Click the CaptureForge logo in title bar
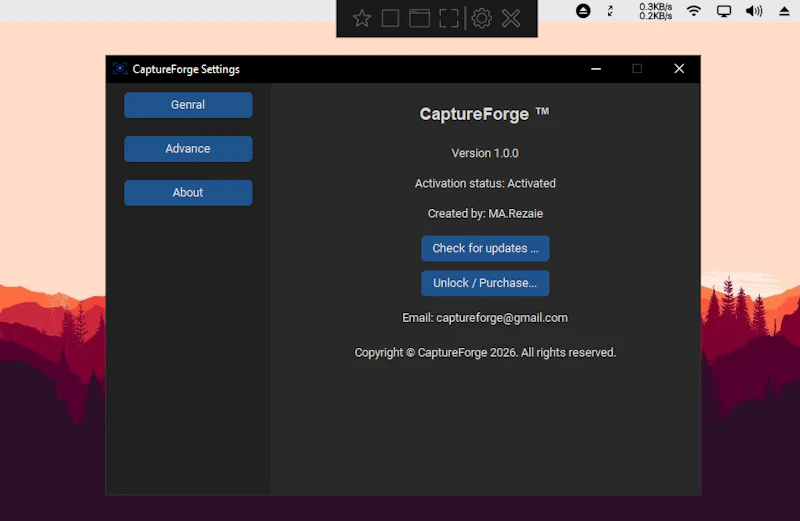Screen dimensions: 800x521 point(120,68)
